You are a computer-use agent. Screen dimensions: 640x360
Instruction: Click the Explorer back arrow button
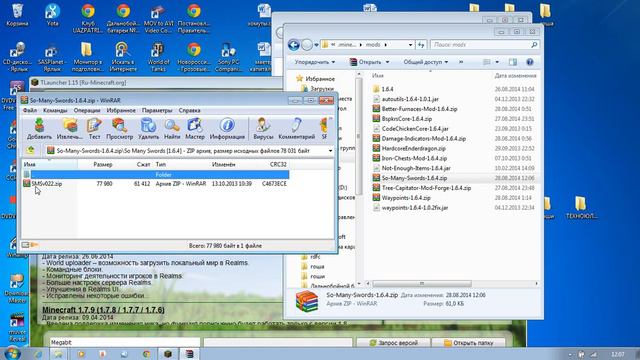tap(293, 44)
